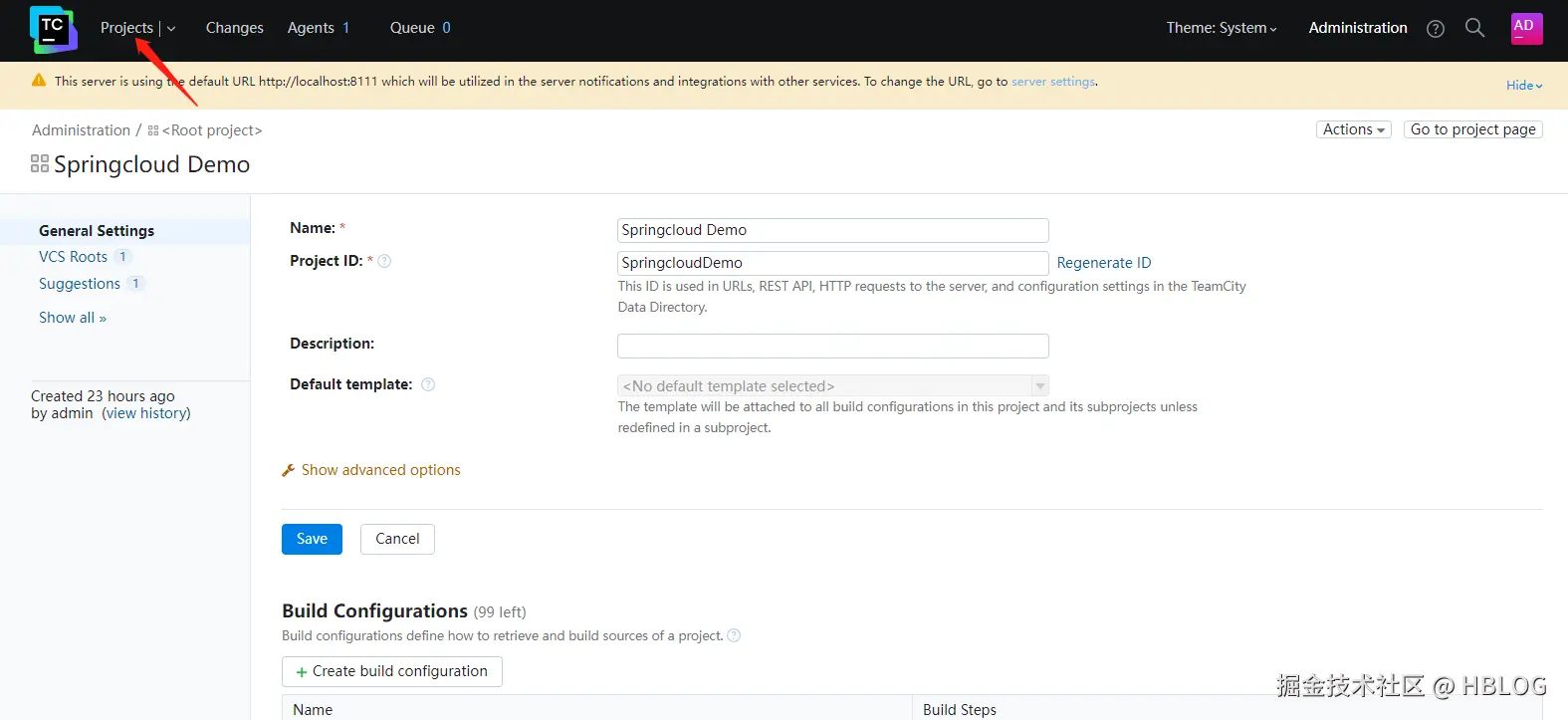This screenshot has height=720, width=1568.
Task: Open the Actions dropdown menu
Action: (x=1353, y=129)
